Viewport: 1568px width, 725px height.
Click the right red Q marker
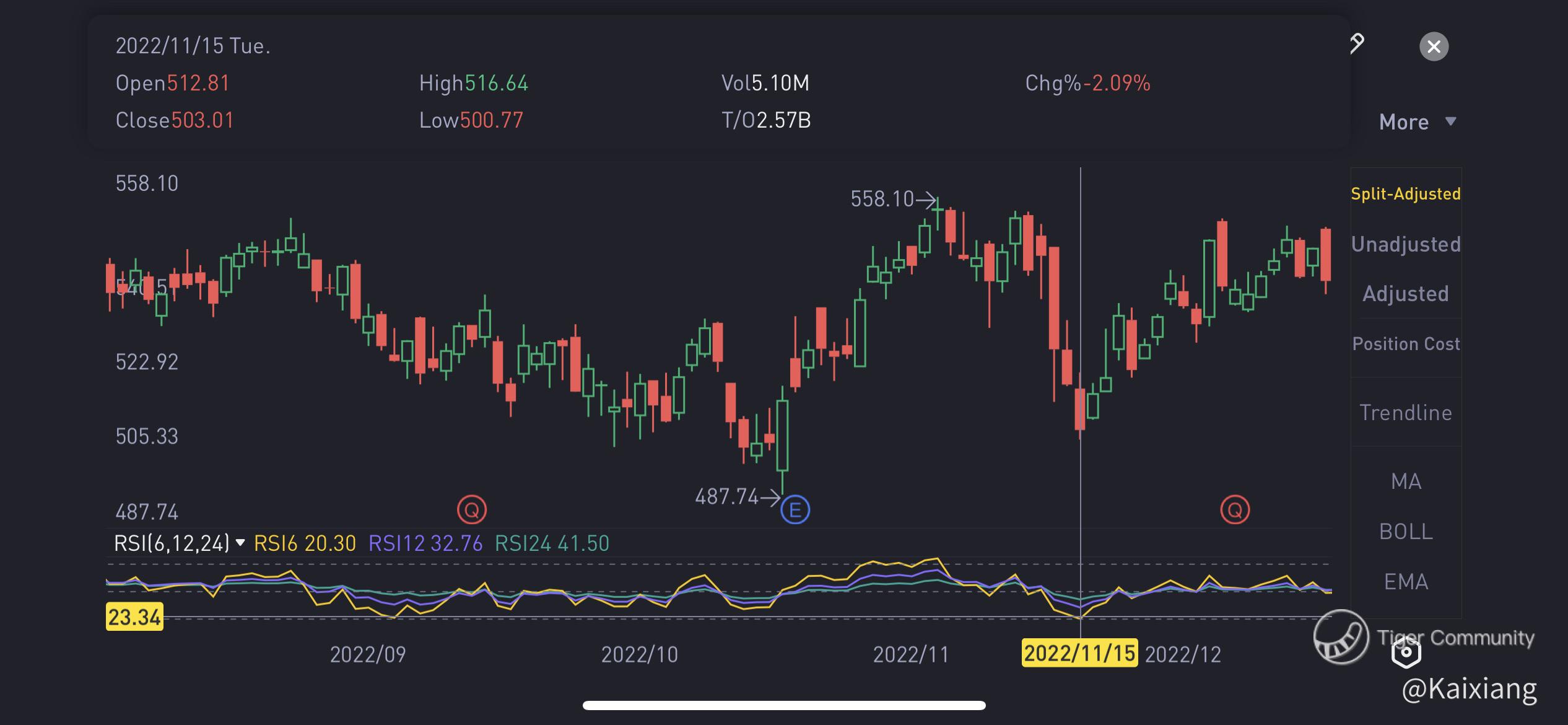pos(1235,510)
